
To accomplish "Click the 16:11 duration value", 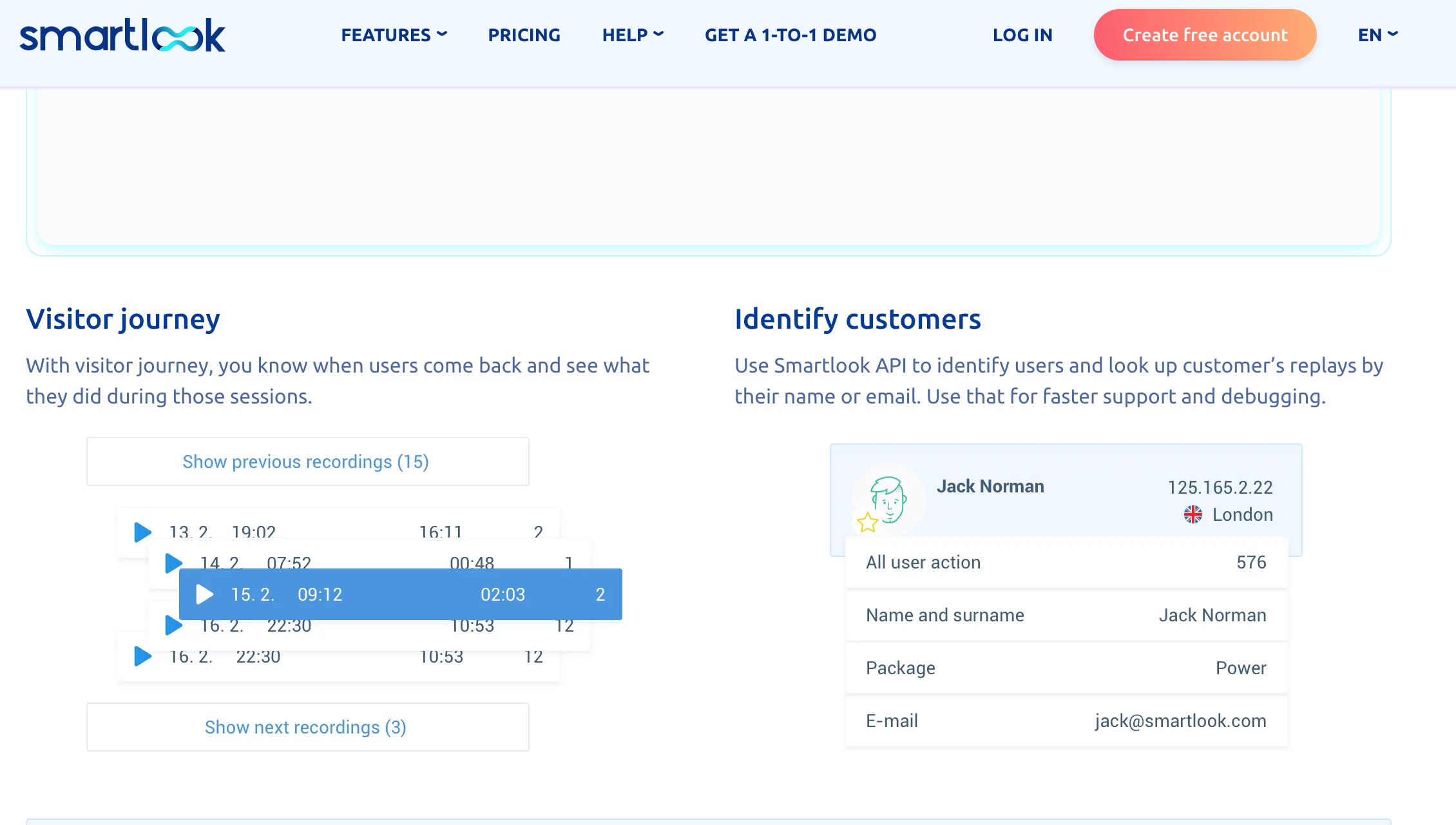I will coord(441,532).
